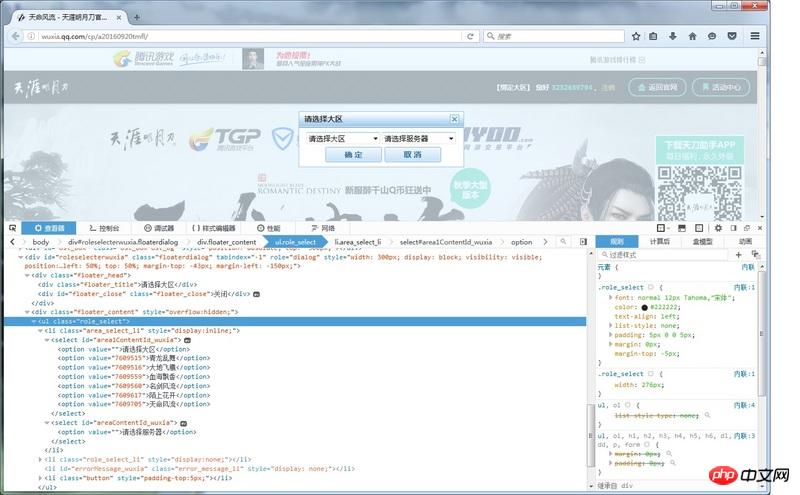Open the 动画 animations sidebar tab

[x=745, y=241]
